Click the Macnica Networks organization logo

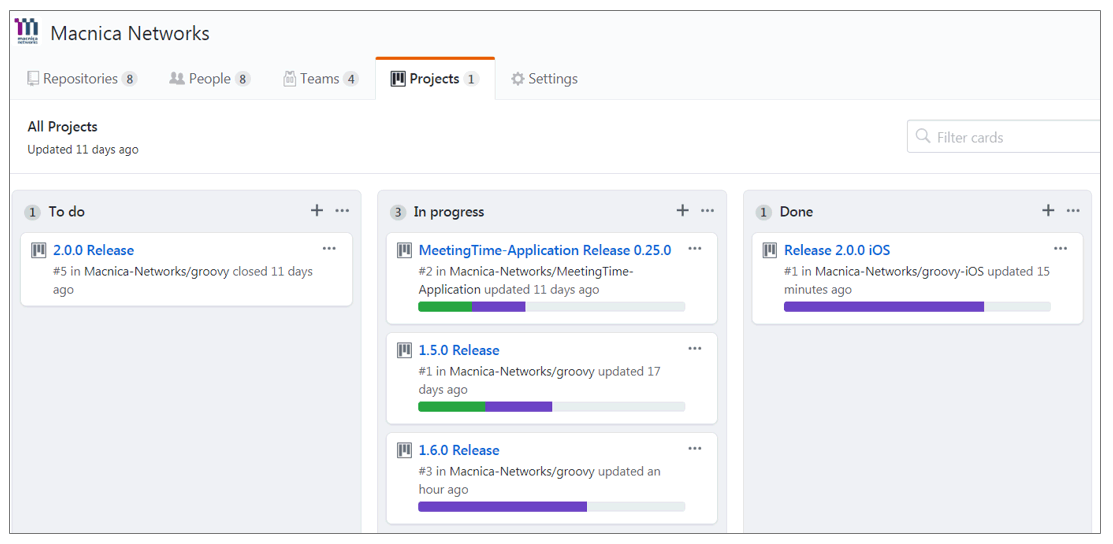[x=28, y=32]
